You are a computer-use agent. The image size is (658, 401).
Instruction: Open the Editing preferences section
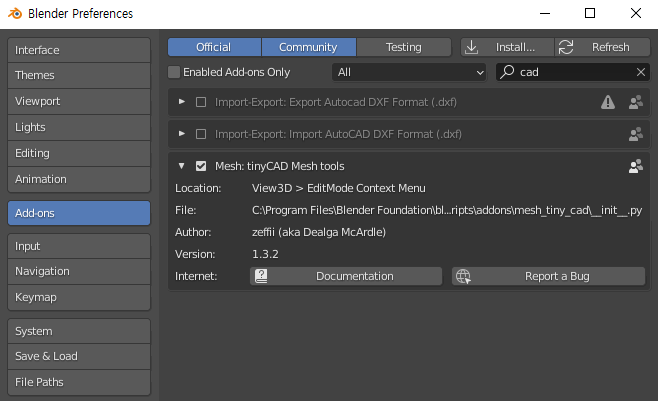coord(79,154)
